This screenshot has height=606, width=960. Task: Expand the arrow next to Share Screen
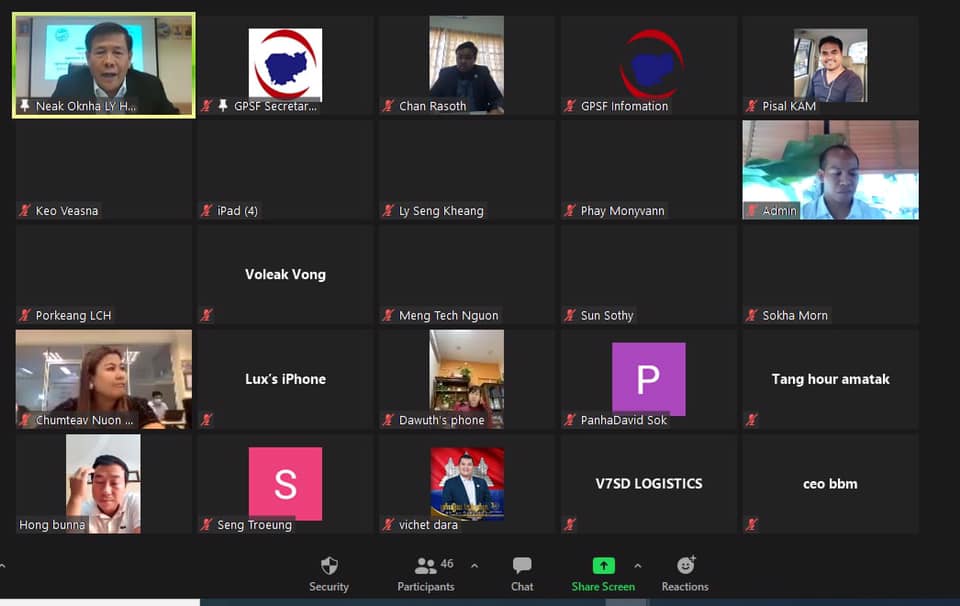637,566
